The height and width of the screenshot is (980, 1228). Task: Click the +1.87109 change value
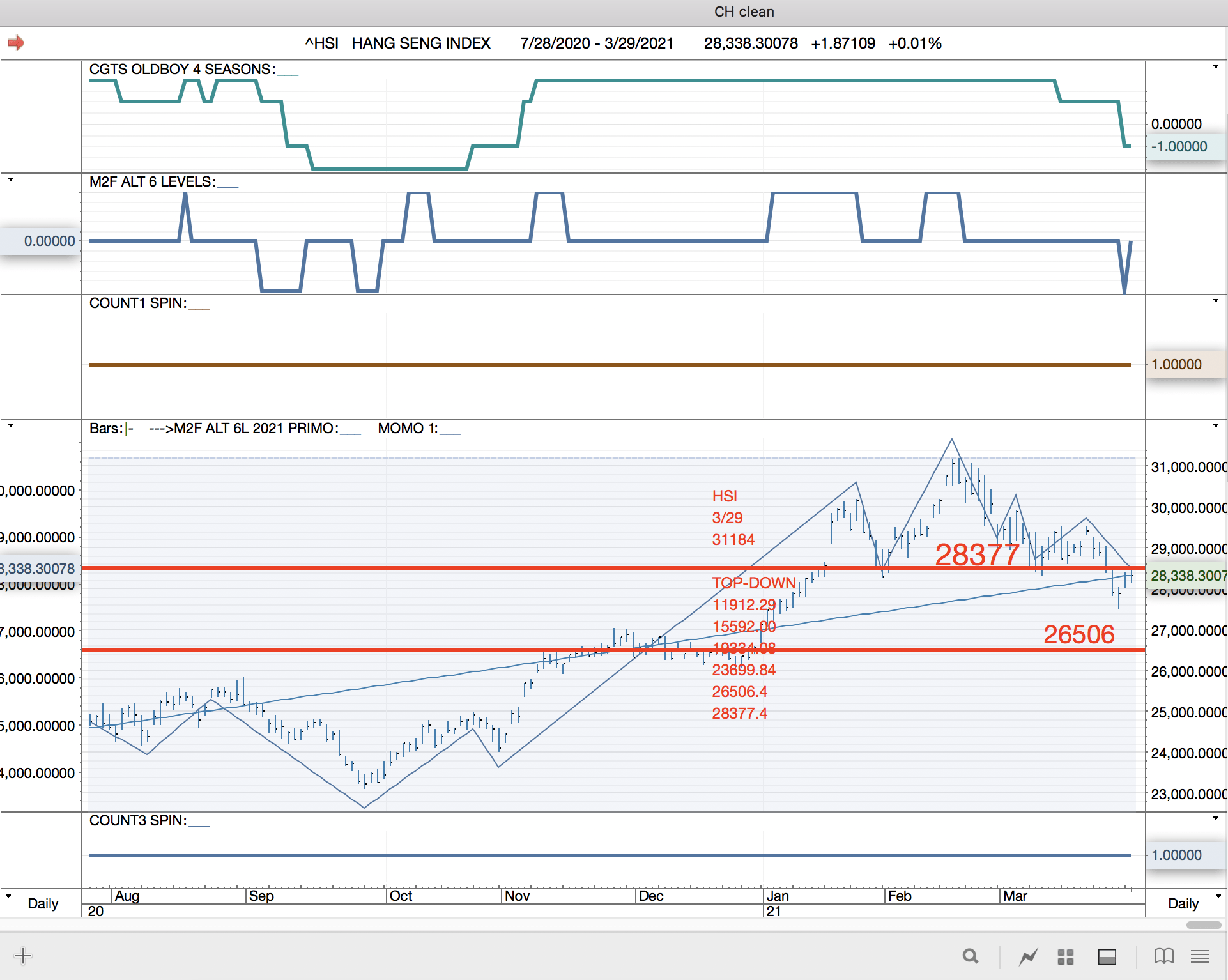(x=843, y=43)
